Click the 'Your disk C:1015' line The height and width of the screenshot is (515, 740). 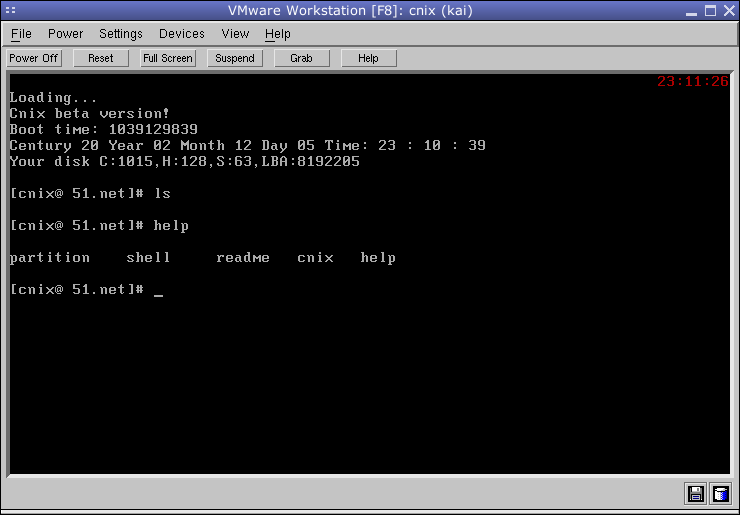(x=185, y=161)
